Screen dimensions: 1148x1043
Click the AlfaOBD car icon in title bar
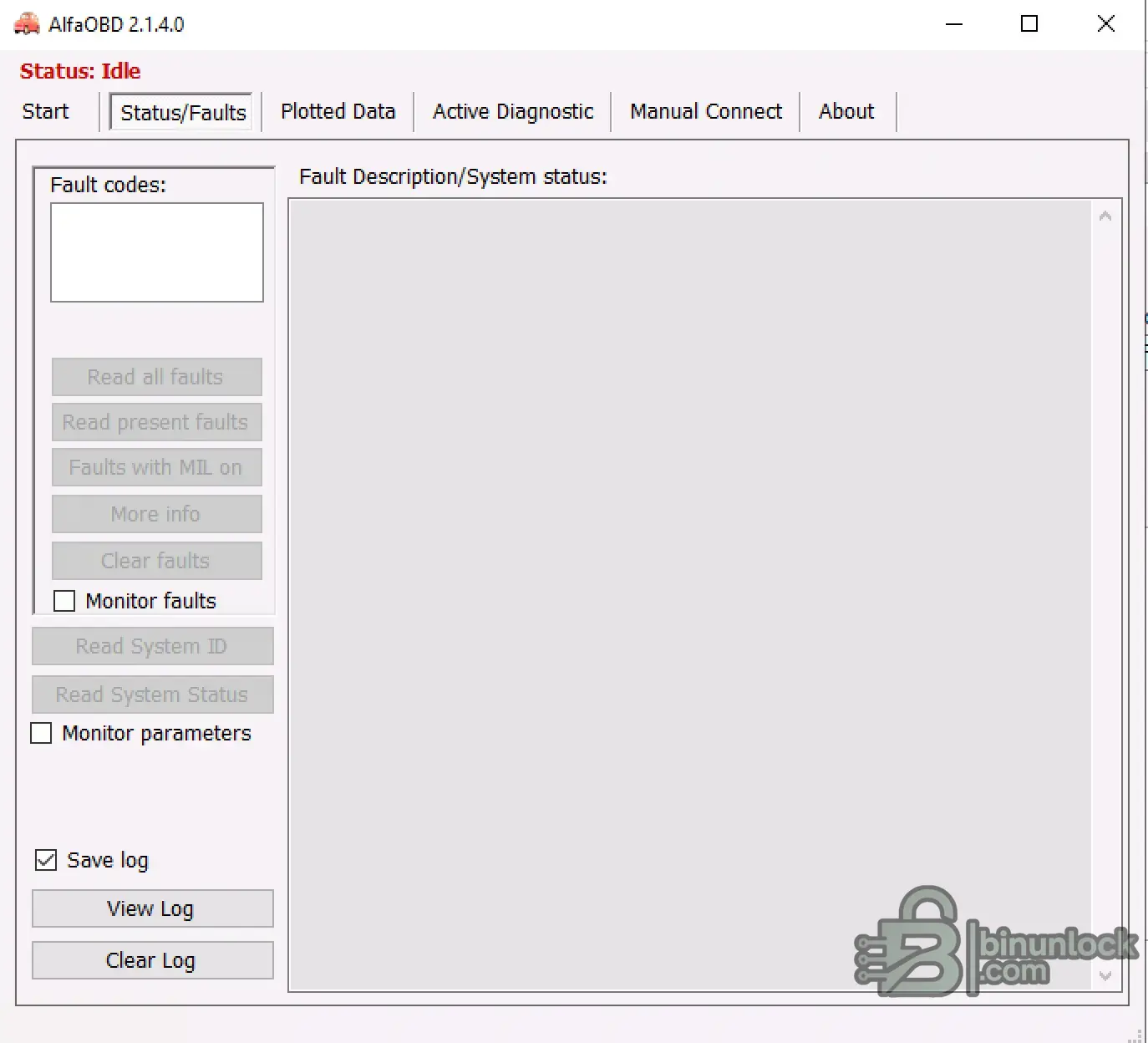pos(27,24)
